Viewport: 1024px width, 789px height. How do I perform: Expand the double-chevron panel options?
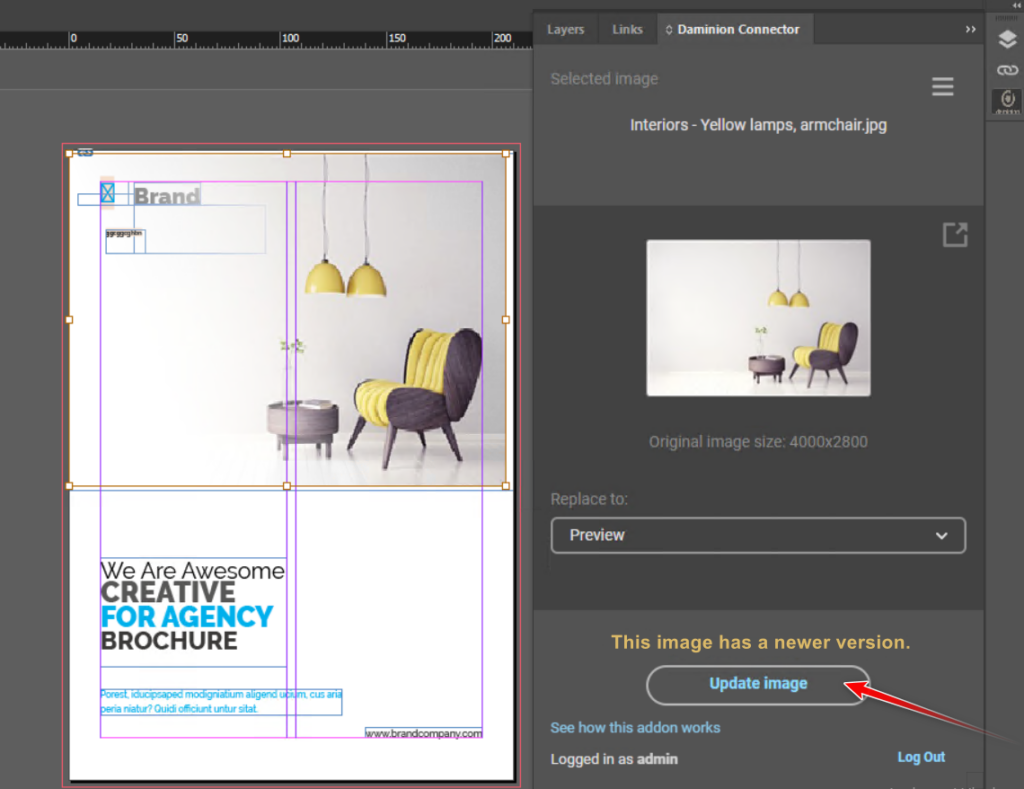pyautogui.click(x=970, y=30)
